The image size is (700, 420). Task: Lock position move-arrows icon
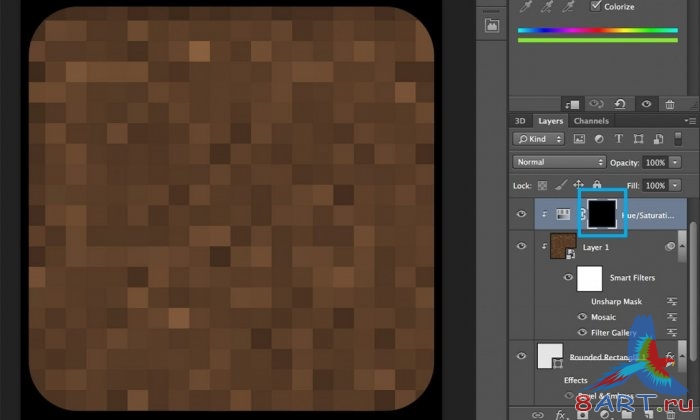click(x=579, y=184)
